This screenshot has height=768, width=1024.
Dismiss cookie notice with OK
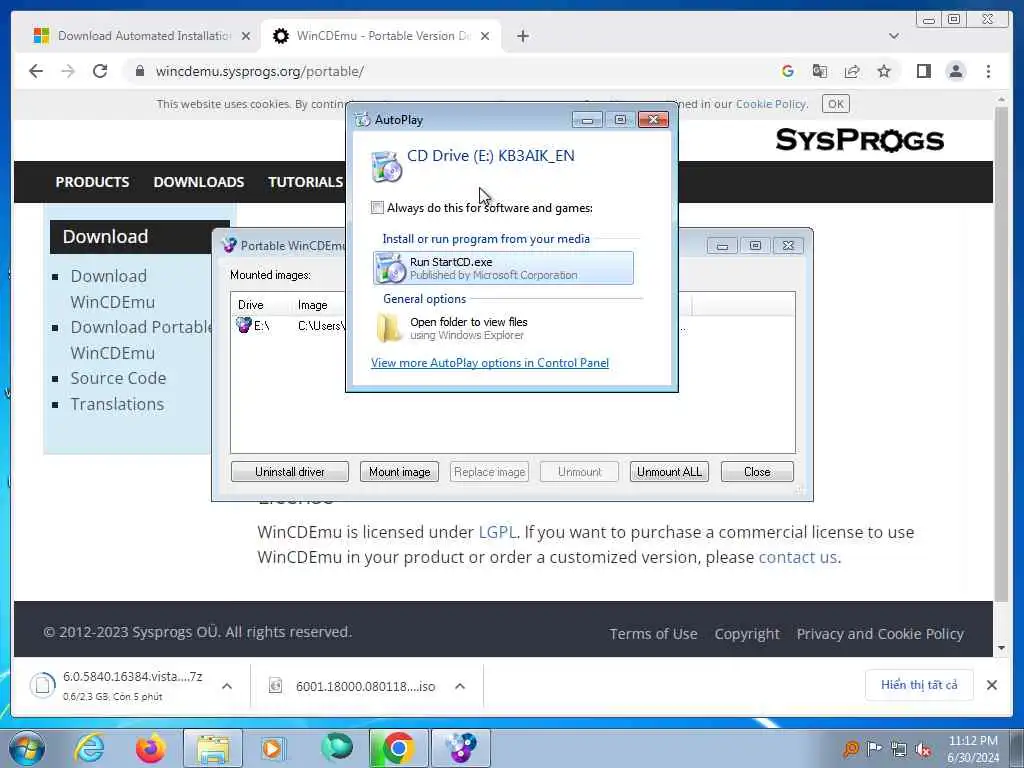click(835, 104)
